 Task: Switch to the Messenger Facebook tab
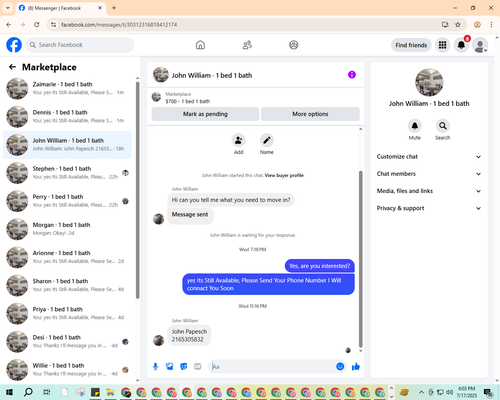coord(61,8)
